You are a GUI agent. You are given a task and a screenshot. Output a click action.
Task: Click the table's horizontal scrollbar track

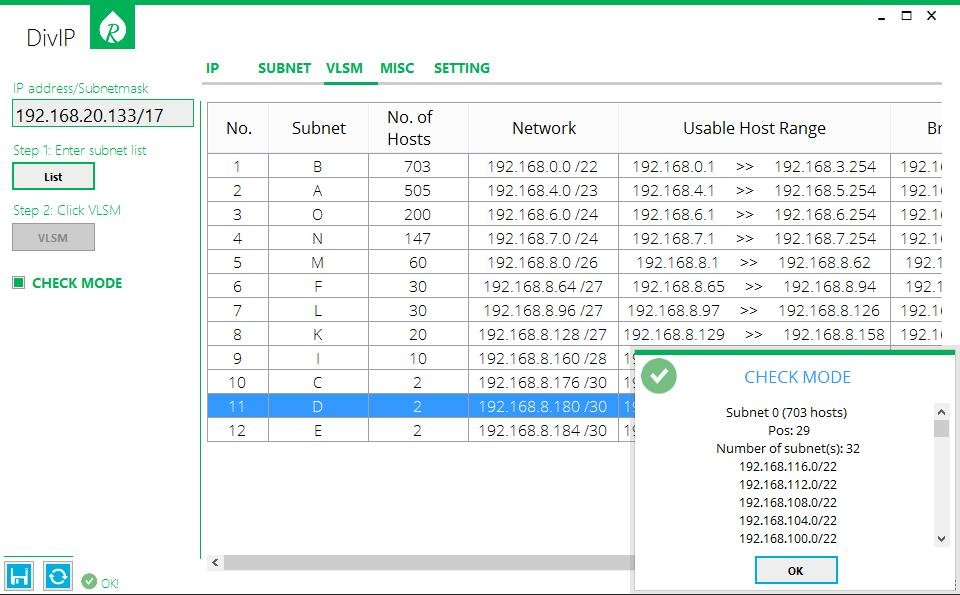[x=429, y=562]
